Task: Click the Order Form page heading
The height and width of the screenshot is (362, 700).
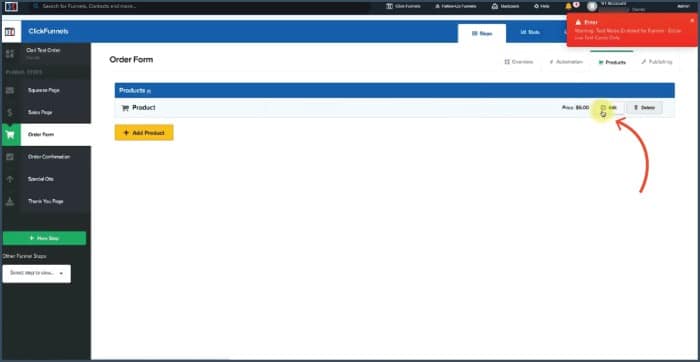Action: tap(131, 59)
